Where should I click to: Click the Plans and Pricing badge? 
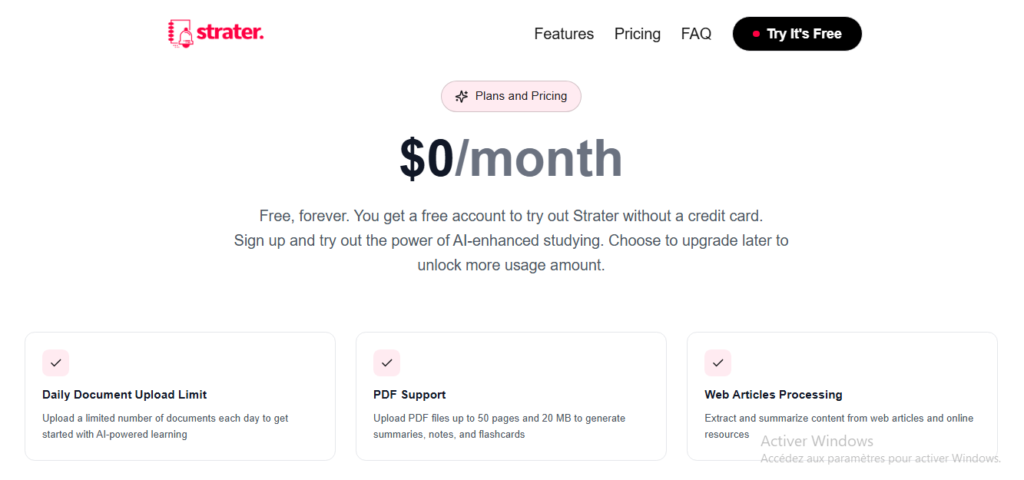click(511, 97)
